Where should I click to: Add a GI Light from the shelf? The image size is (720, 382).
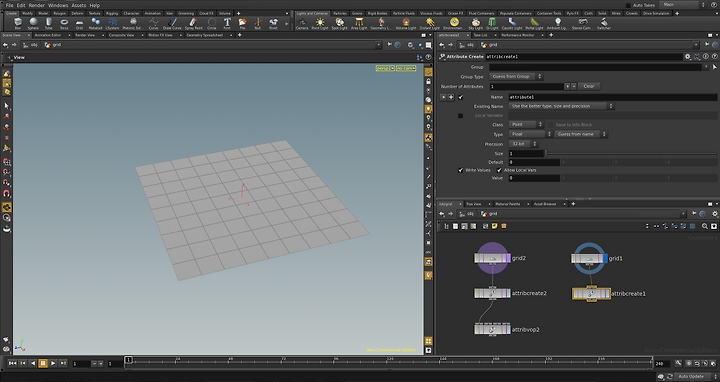pyautogui.click(x=492, y=23)
